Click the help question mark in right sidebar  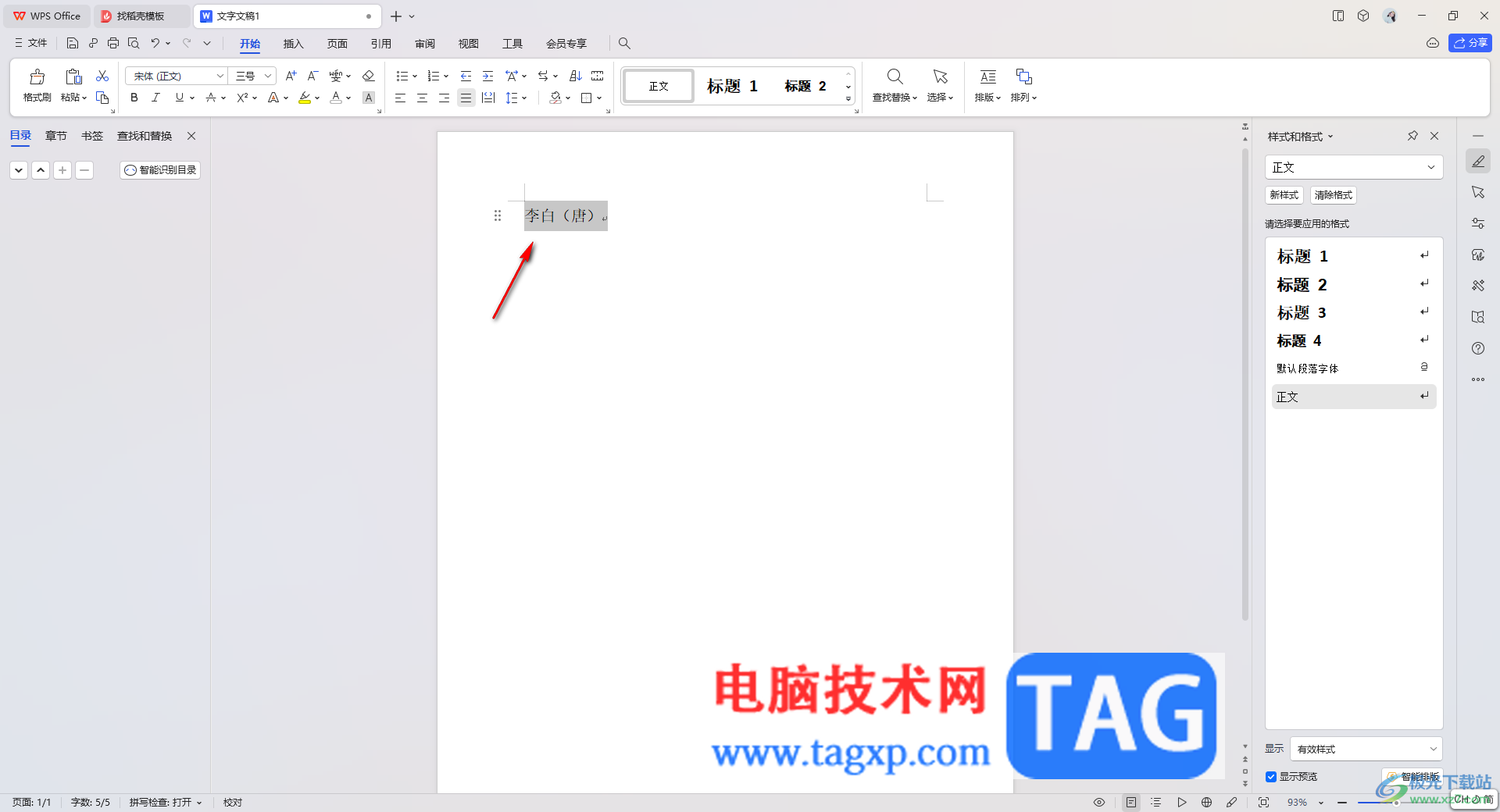(1478, 348)
